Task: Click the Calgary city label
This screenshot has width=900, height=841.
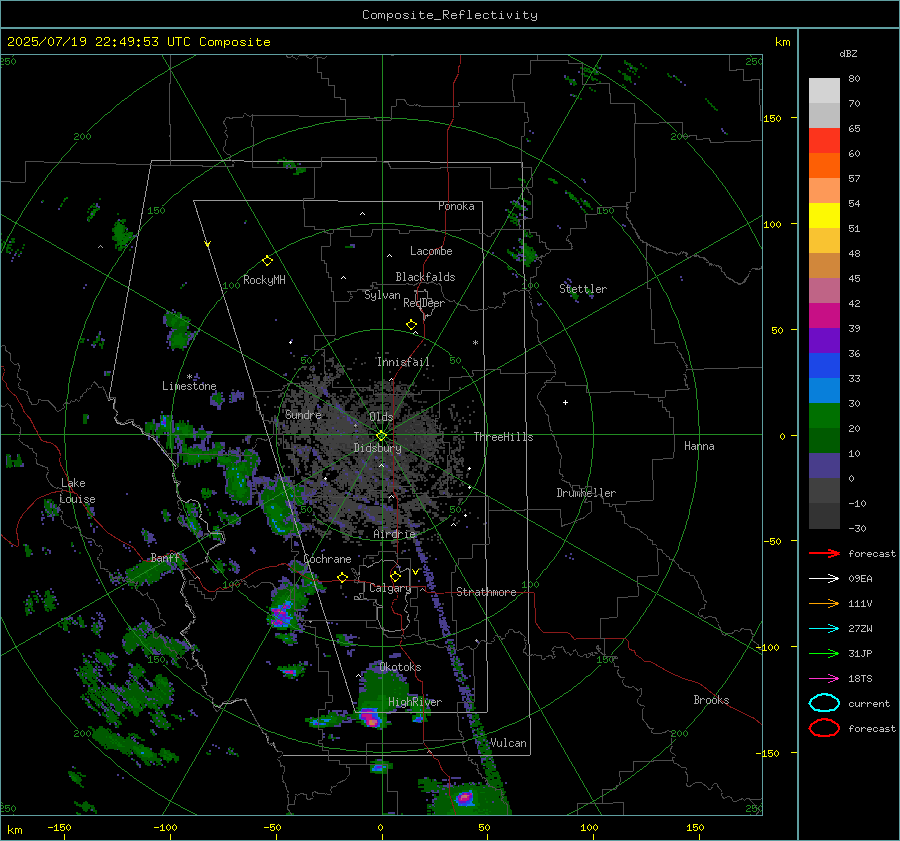Action: (390, 588)
